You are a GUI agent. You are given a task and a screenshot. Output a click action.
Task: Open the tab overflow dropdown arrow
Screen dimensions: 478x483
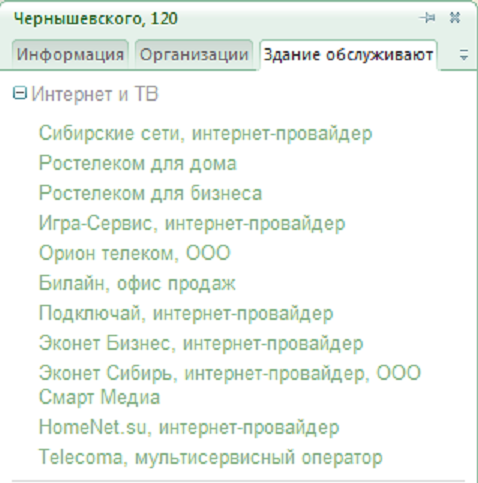[x=464, y=55]
